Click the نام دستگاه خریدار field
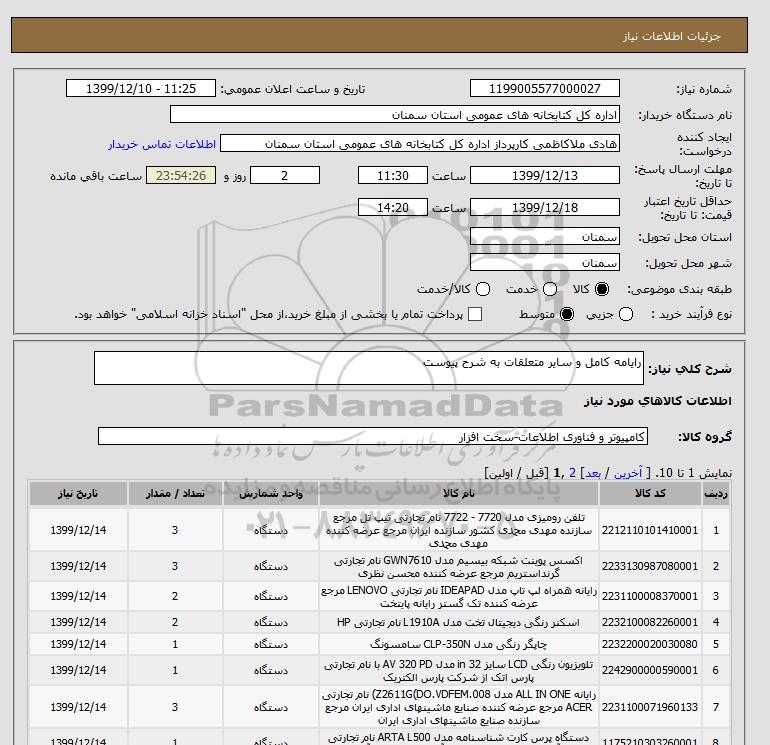 click(x=395, y=114)
